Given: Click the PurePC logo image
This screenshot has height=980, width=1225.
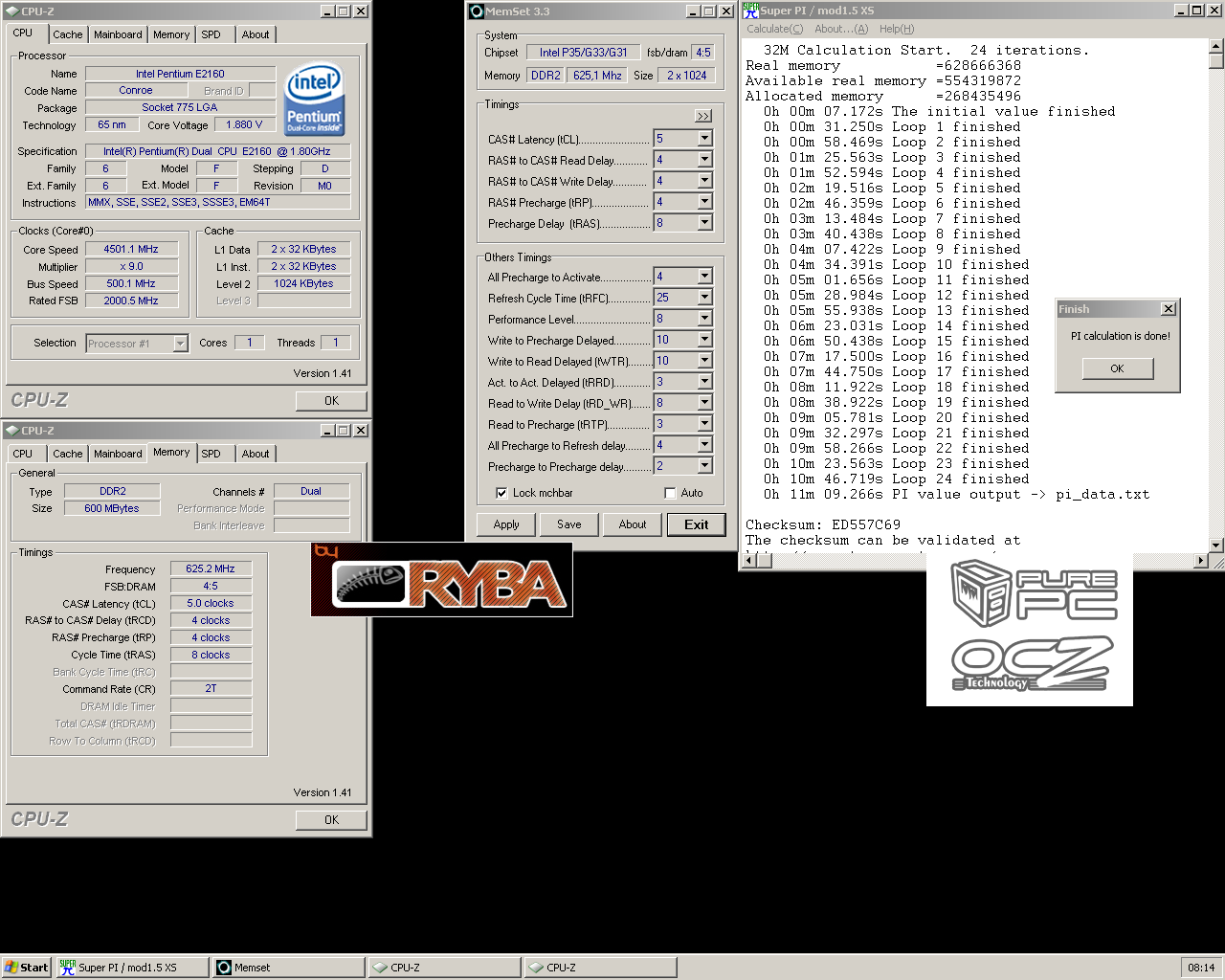Looking at the screenshot, I should coord(1035,593).
